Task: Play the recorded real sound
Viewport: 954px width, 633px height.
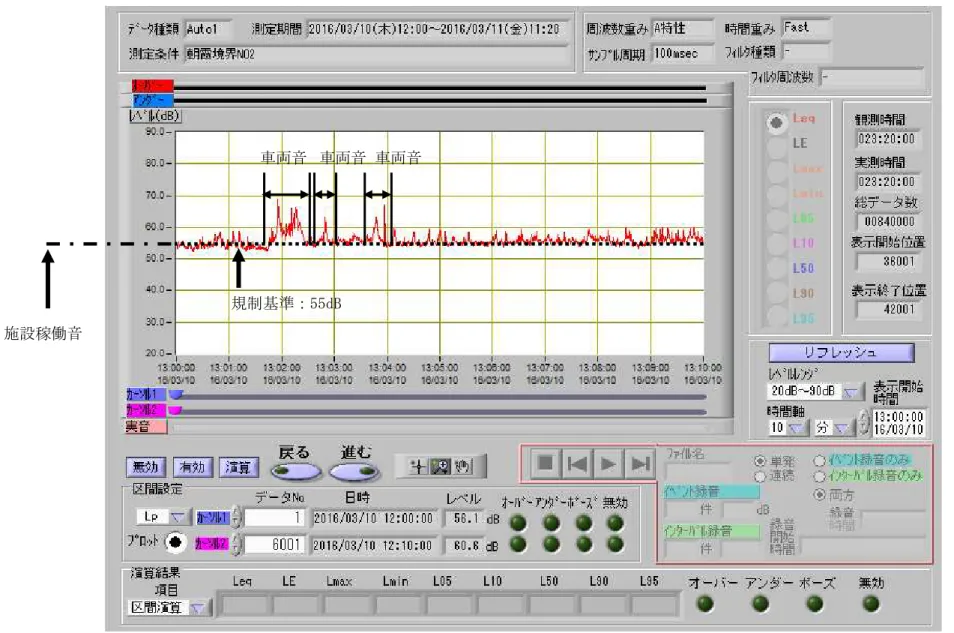Action: point(608,464)
